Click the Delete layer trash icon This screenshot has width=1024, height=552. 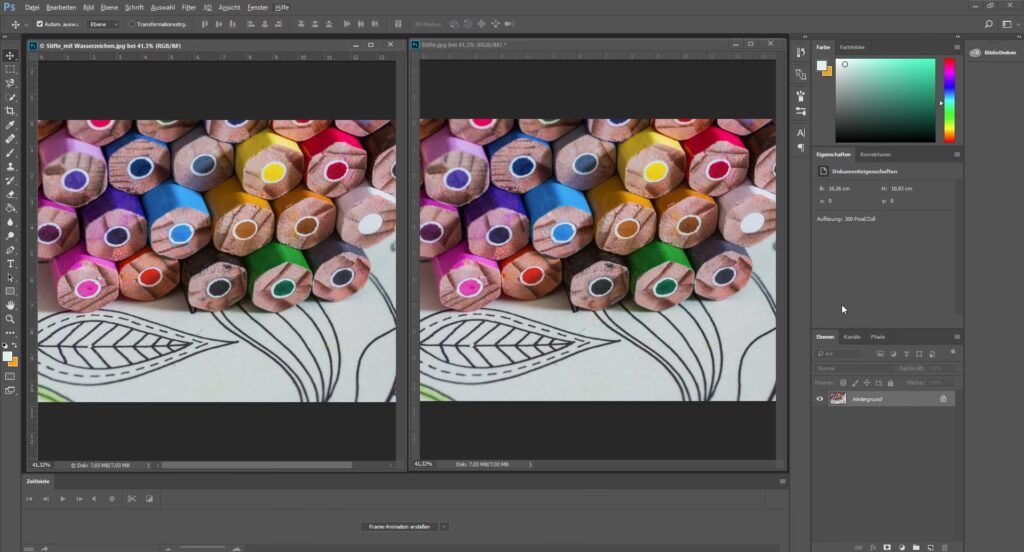(945, 547)
